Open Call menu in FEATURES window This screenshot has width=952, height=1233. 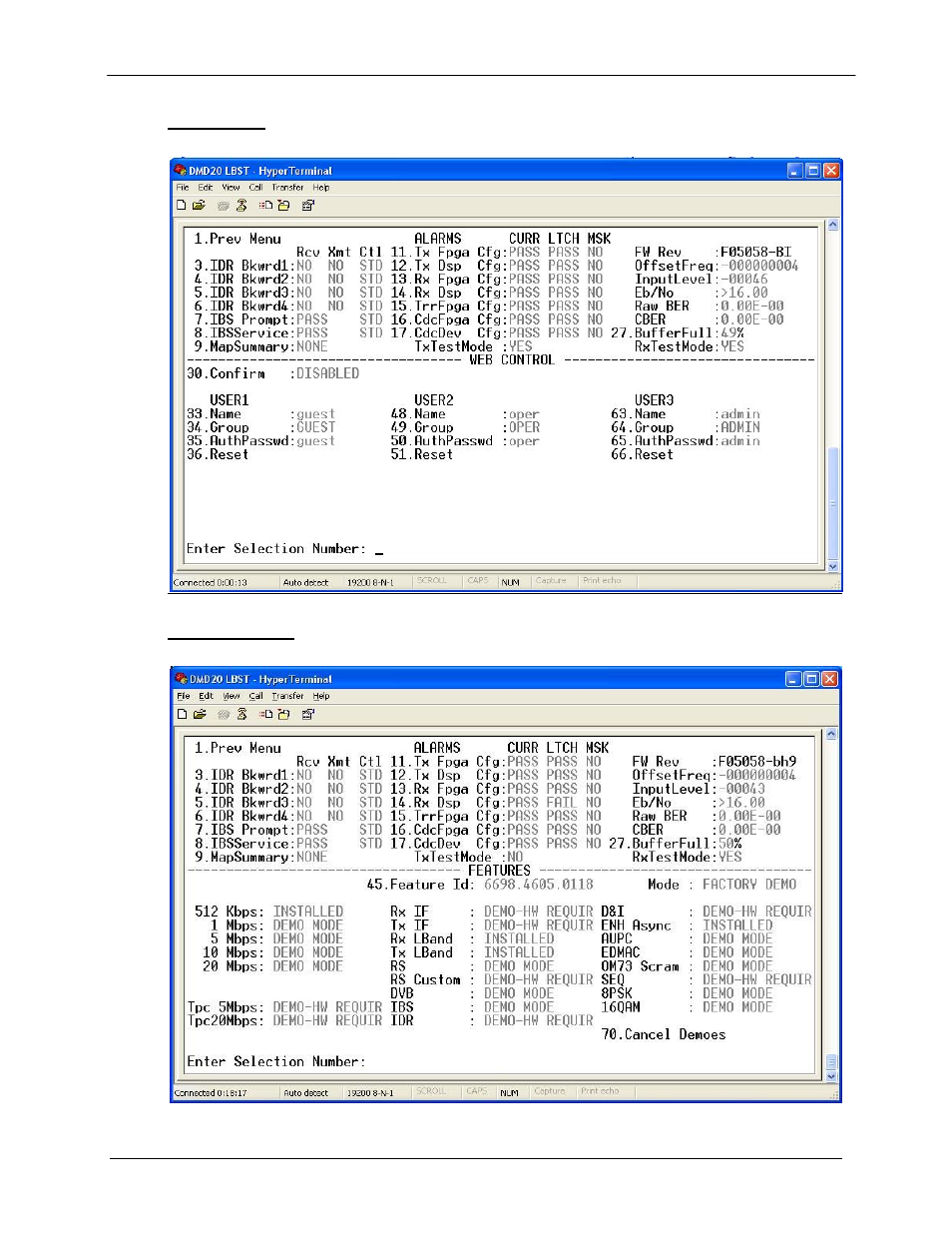pyautogui.click(x=256, y=697)
